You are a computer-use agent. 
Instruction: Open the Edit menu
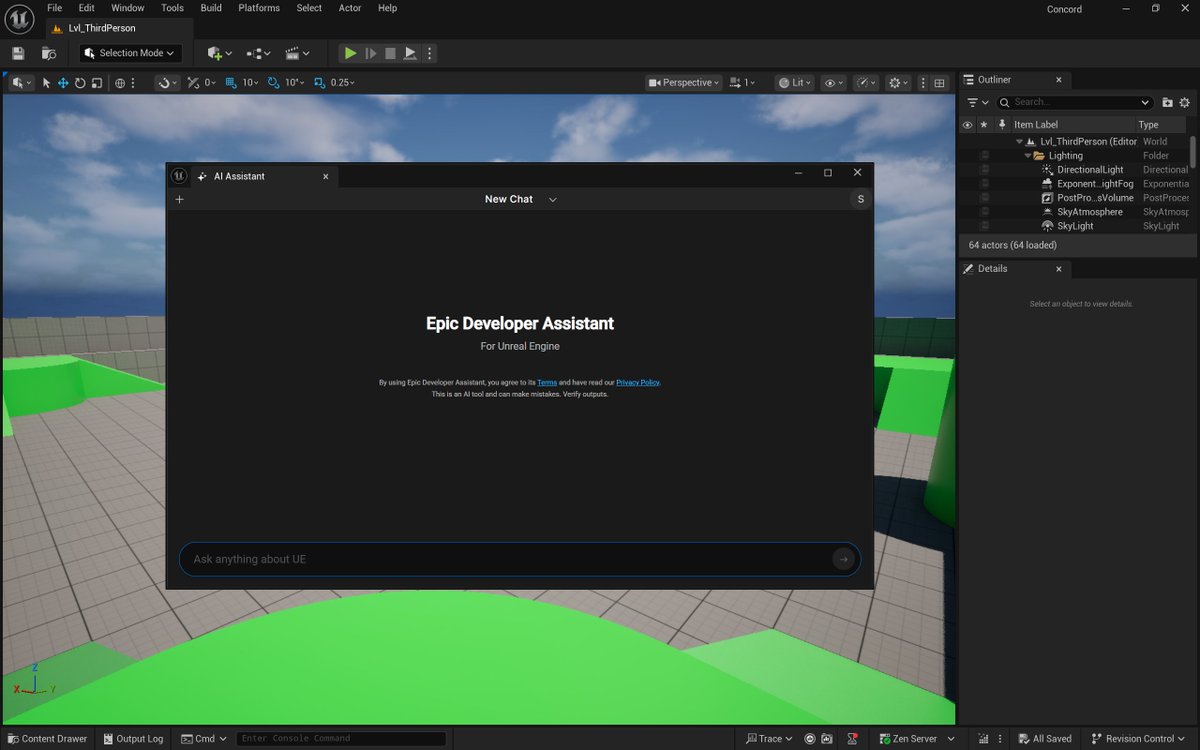[87, 8]
